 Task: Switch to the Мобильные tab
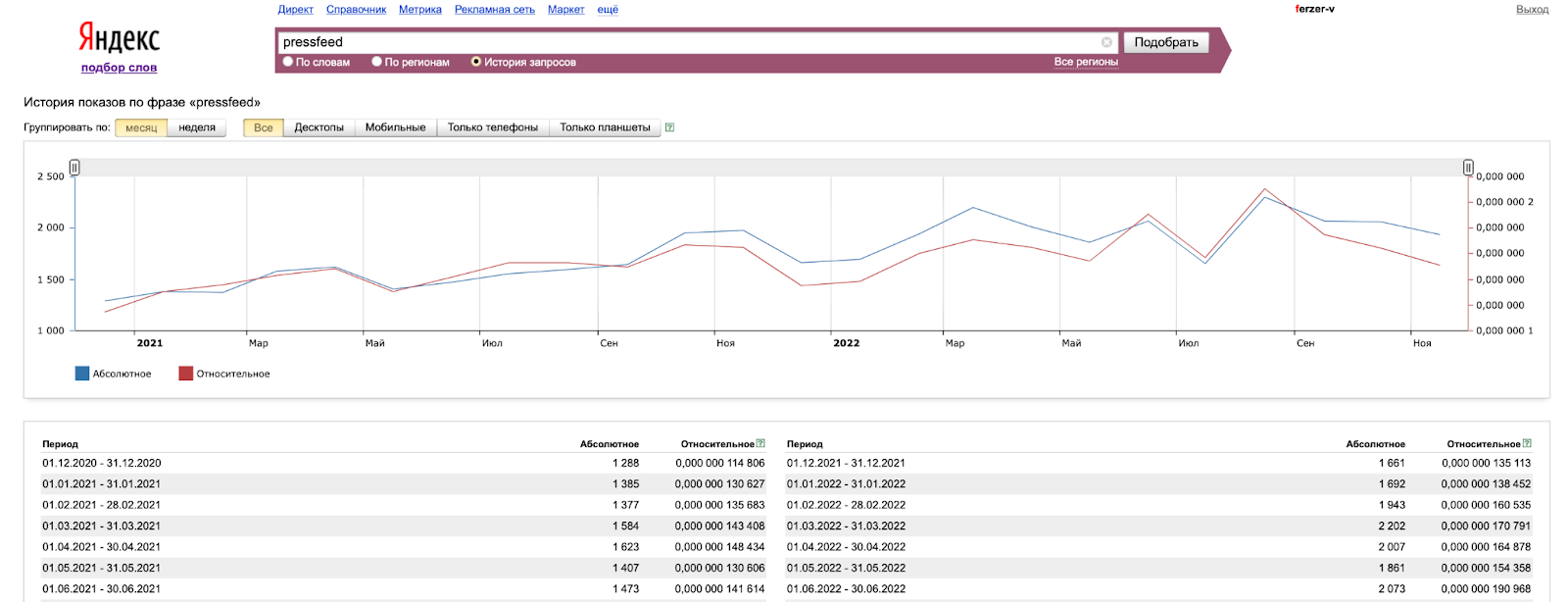[x=396, y=127]
